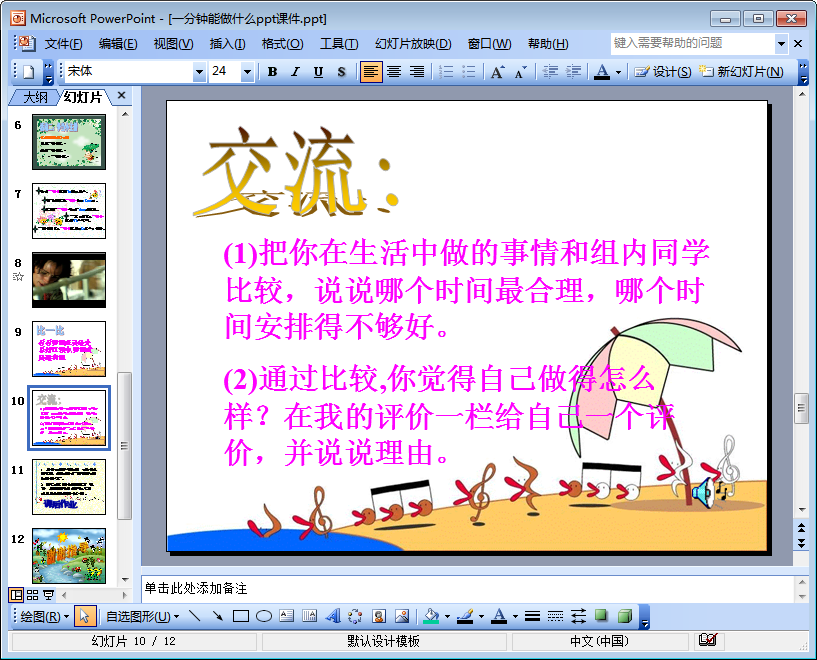Open font color dropdown in formatting toolbar
The image size is (817, 660).
click(618, 72)
